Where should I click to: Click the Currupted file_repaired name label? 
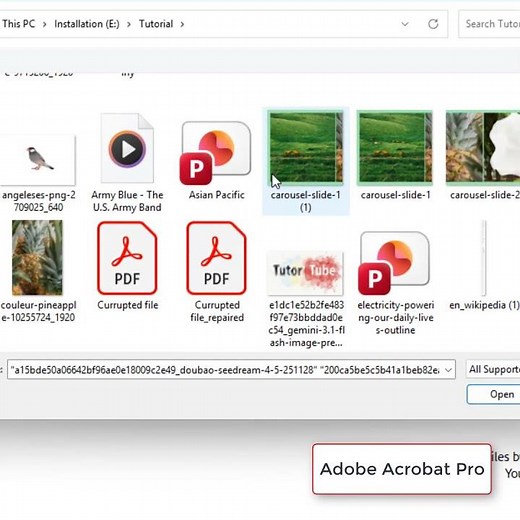tap(217, 311)
